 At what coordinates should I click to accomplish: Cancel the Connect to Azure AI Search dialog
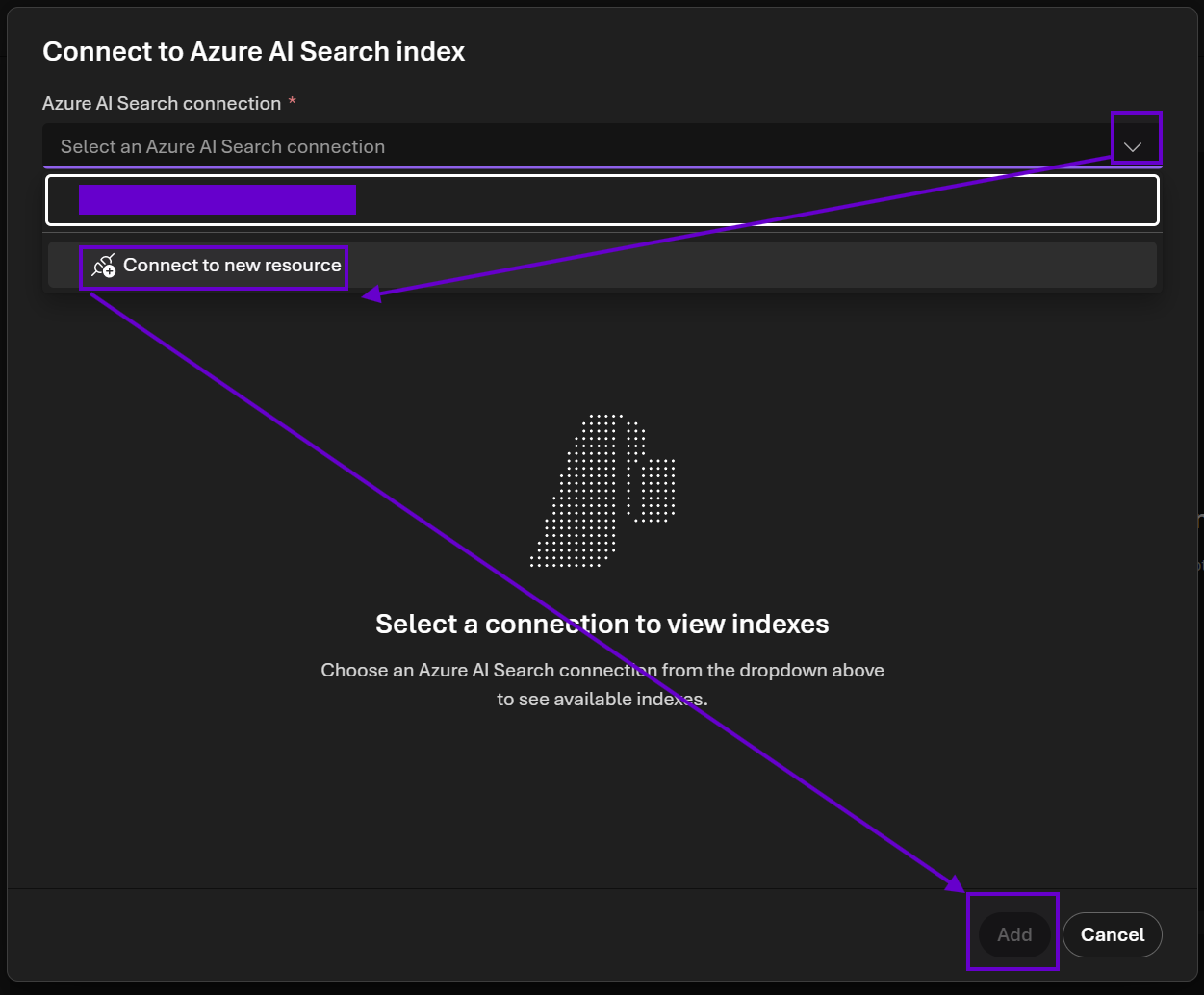[x=1113, y=934]
